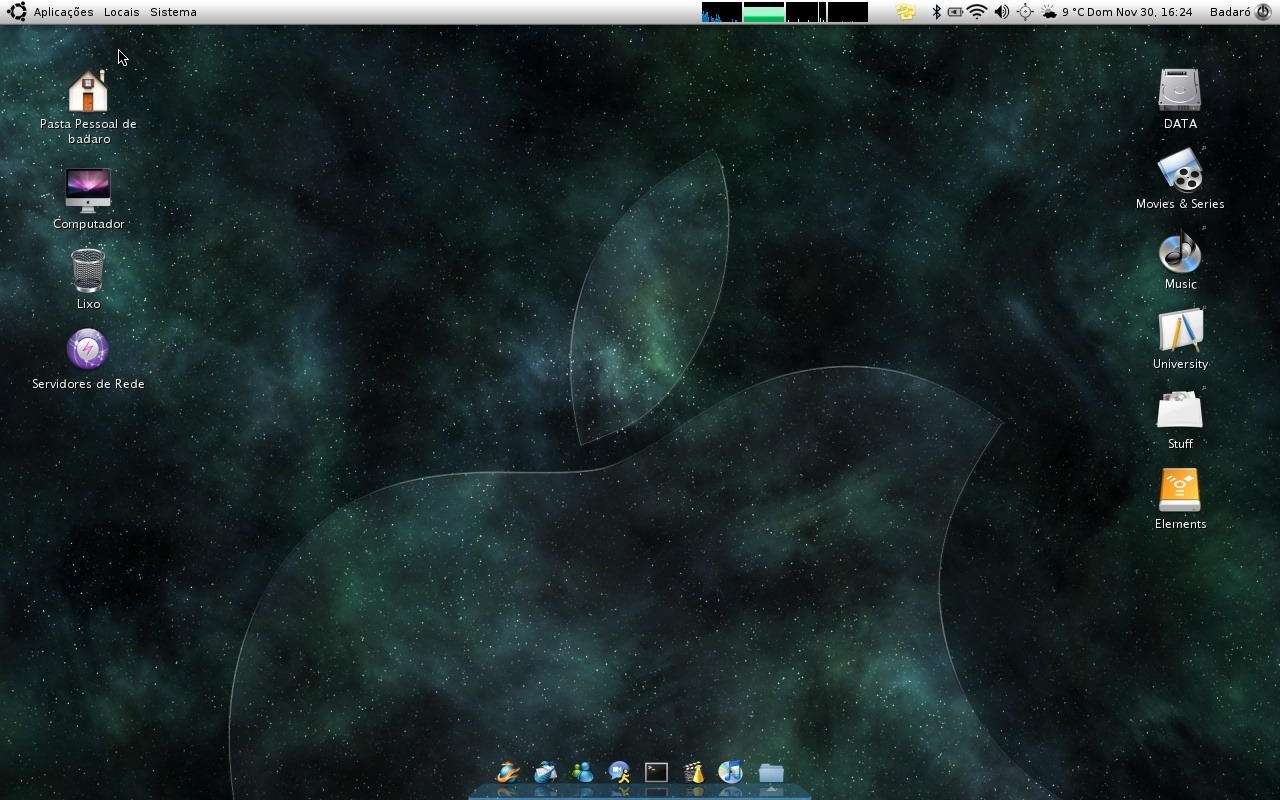Open the Sistema menu
The width and height of the screenshot is (1280, 800).
pos(173,12)
